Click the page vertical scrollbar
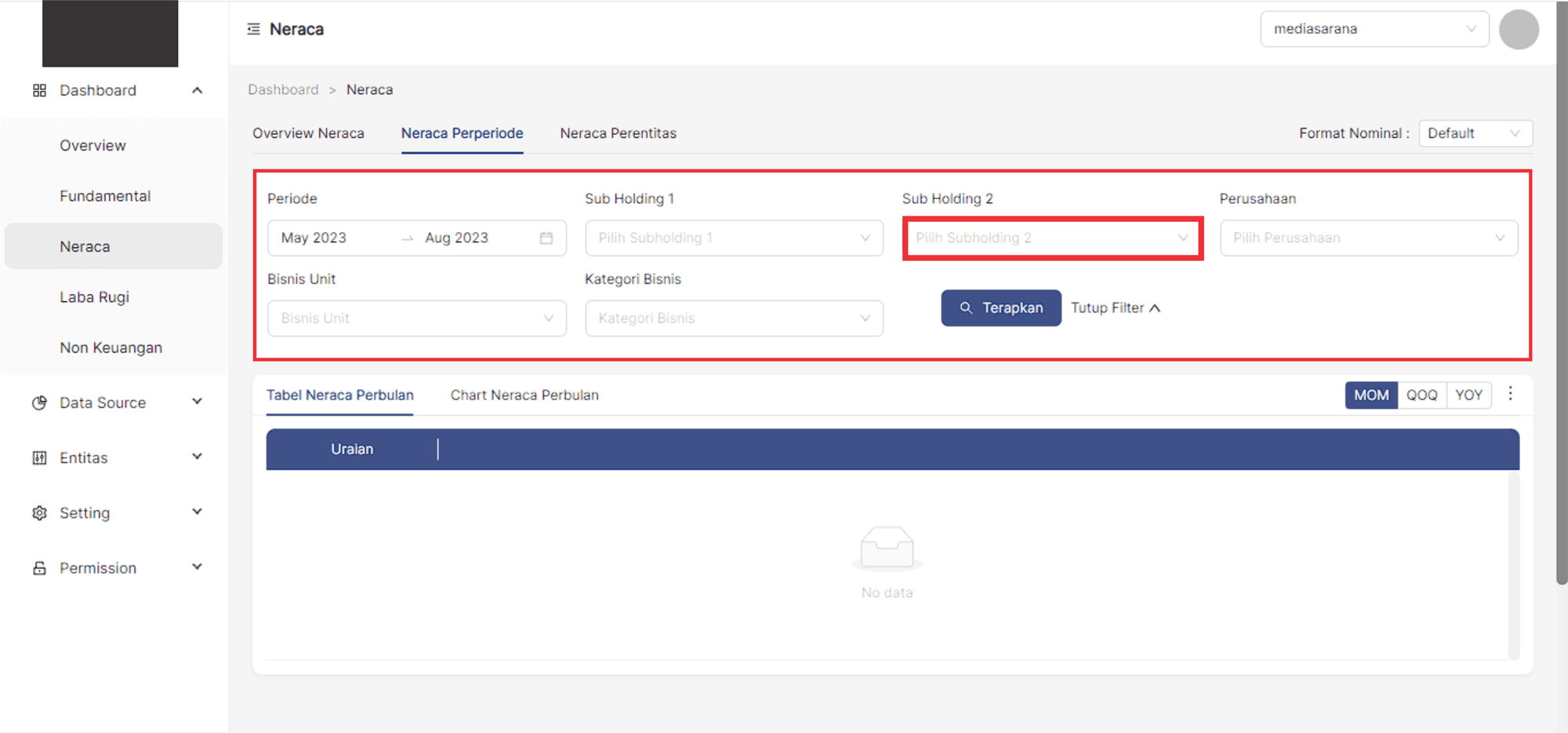 pyautogui.click(x=1561, y=314)
